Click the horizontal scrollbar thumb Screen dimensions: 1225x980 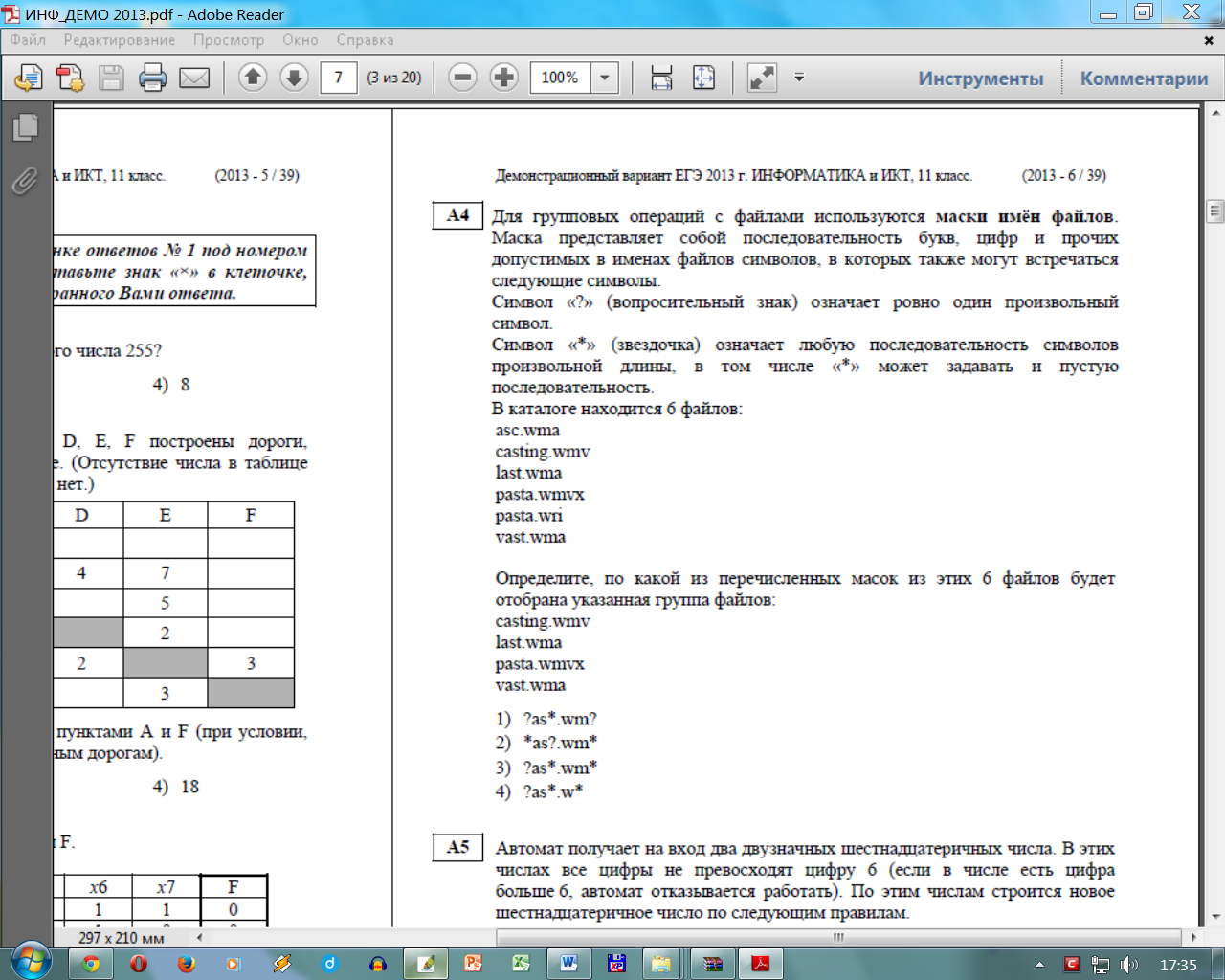coord(839,937)
